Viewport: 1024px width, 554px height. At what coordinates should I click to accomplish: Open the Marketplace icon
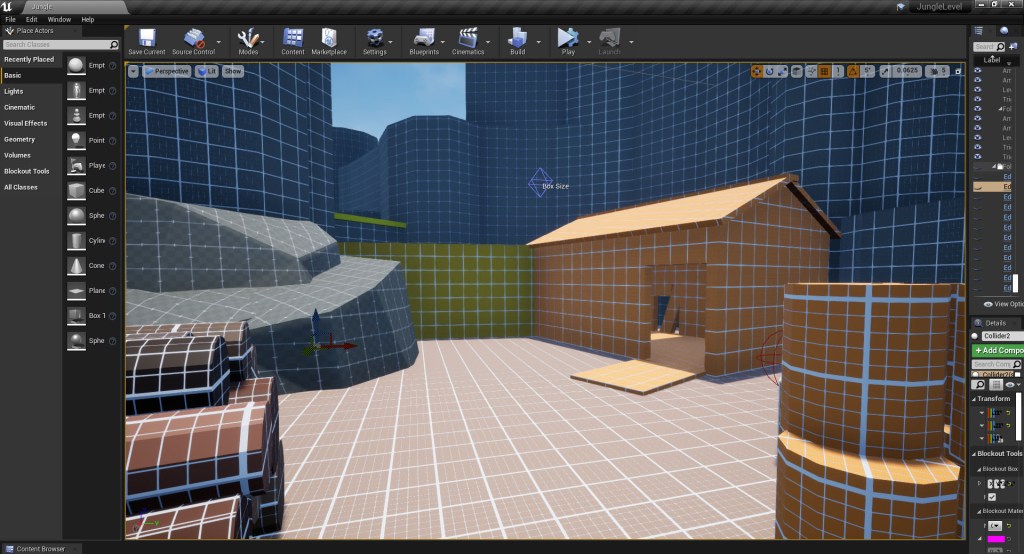[328, 39]
